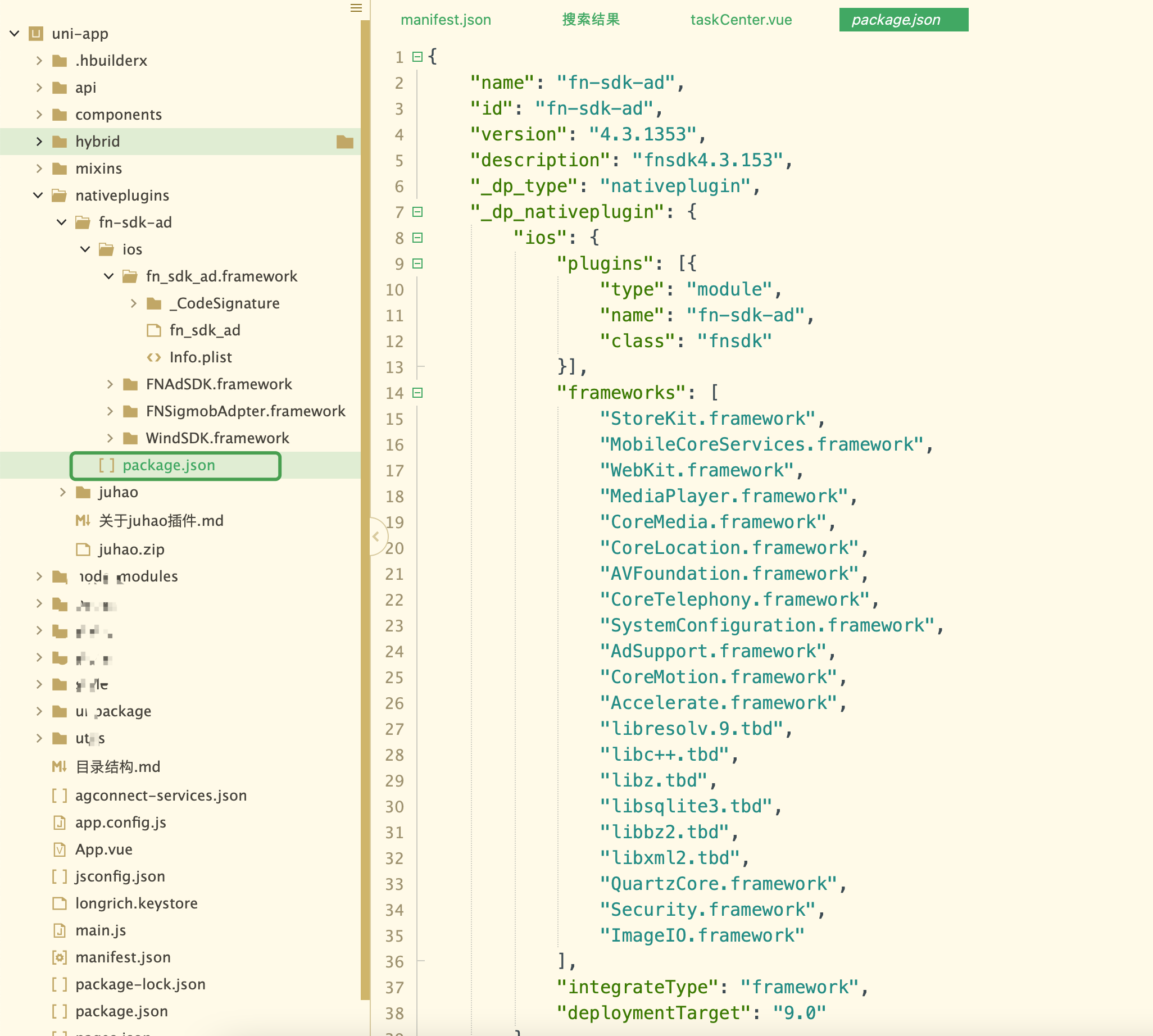The image size is (1153, 1036).
Task: Select the active package.json editor tab
Action: click(903, 20)
